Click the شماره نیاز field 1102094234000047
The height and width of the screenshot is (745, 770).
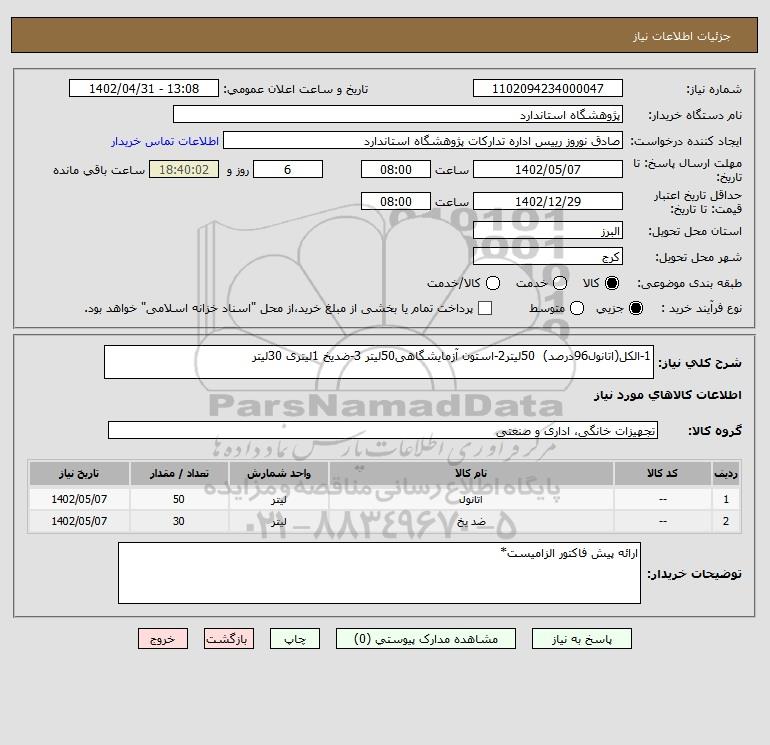548,89
